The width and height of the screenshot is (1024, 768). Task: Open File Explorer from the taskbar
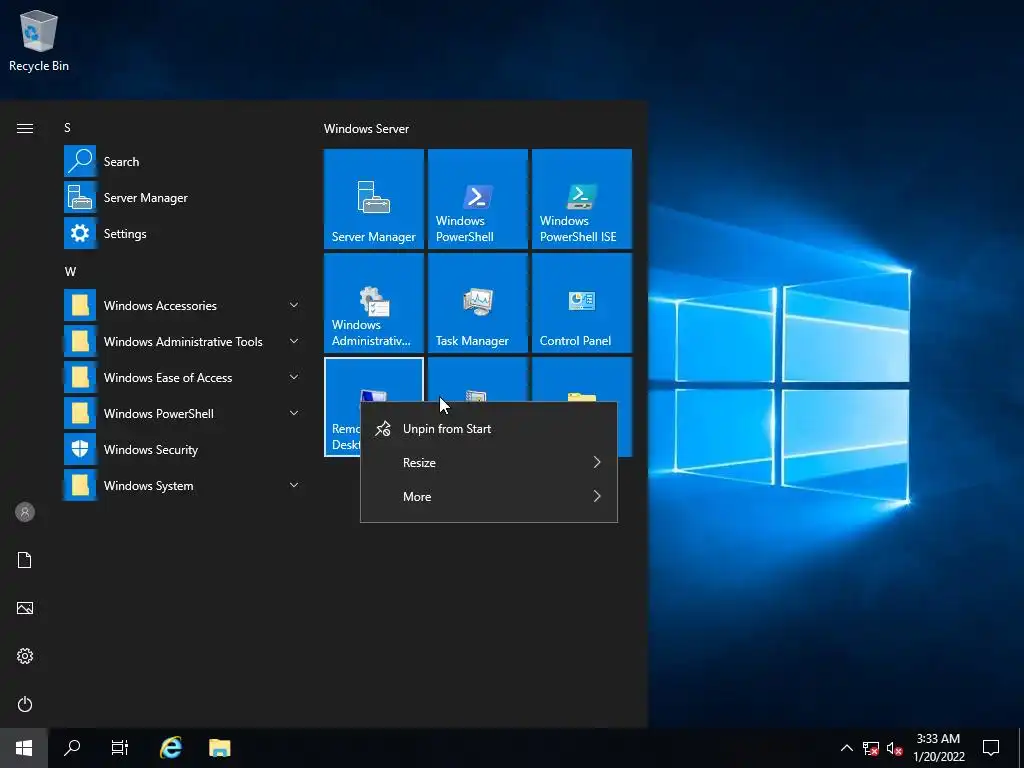click(x=219, y=748)
